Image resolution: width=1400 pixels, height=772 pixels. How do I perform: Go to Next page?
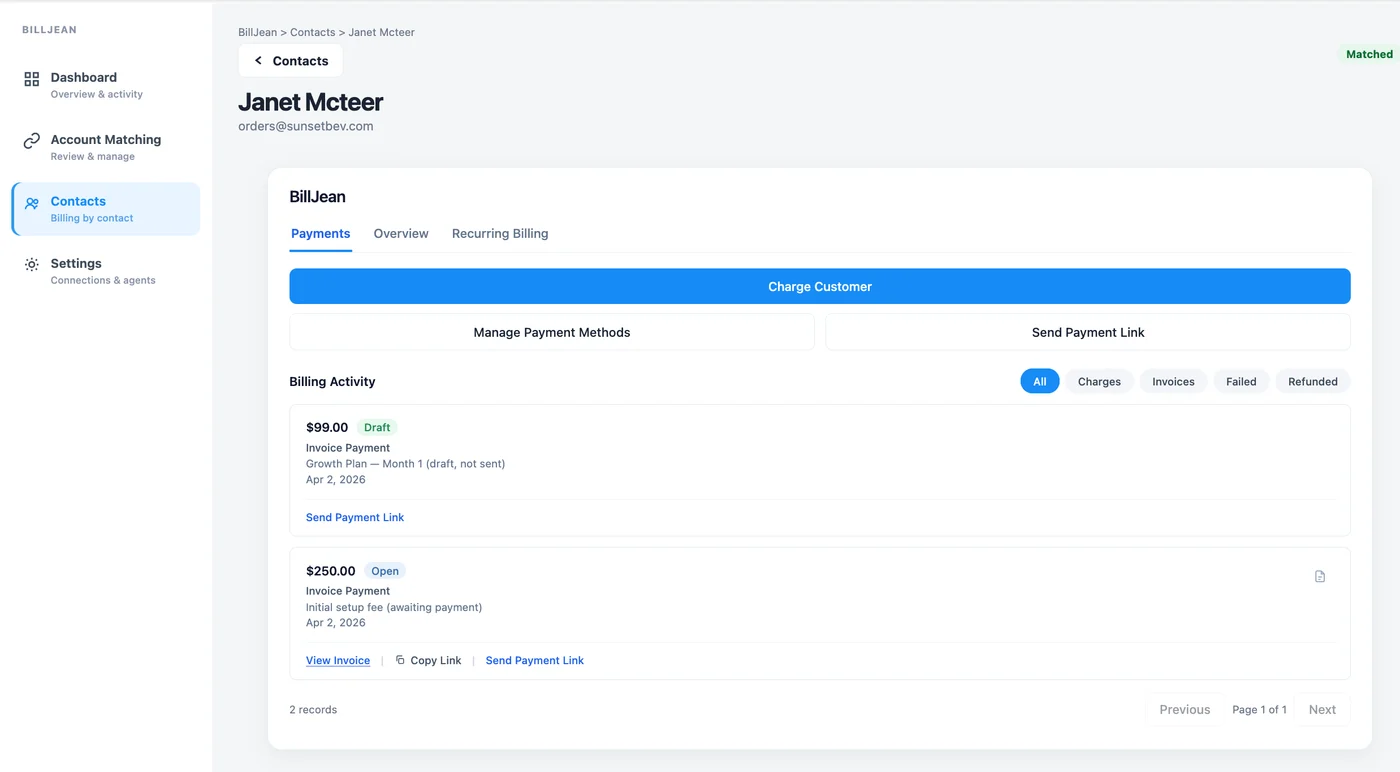[1322, 709]
